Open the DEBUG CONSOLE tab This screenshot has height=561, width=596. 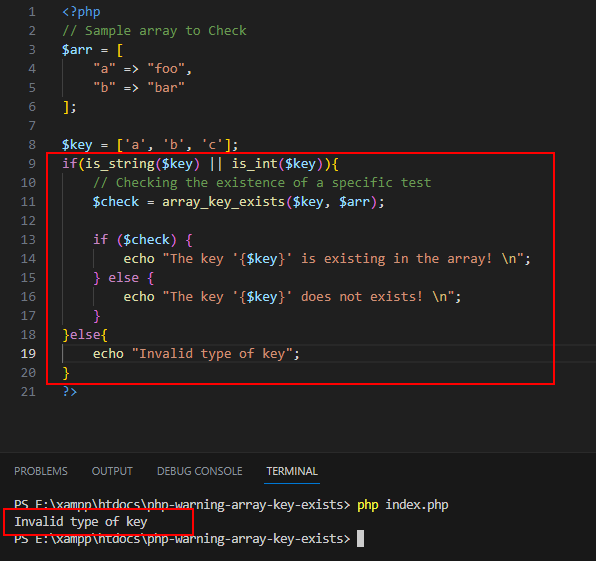point(200,471)
